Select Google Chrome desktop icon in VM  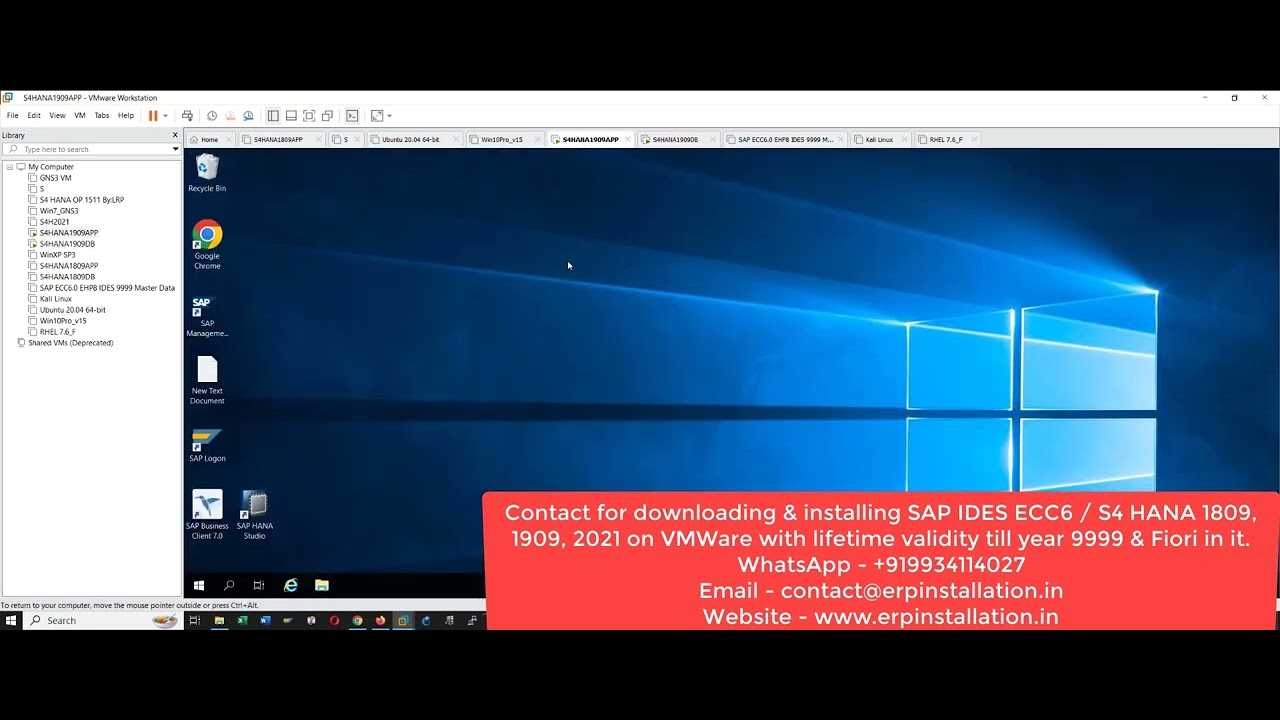(x=207, y=245)
